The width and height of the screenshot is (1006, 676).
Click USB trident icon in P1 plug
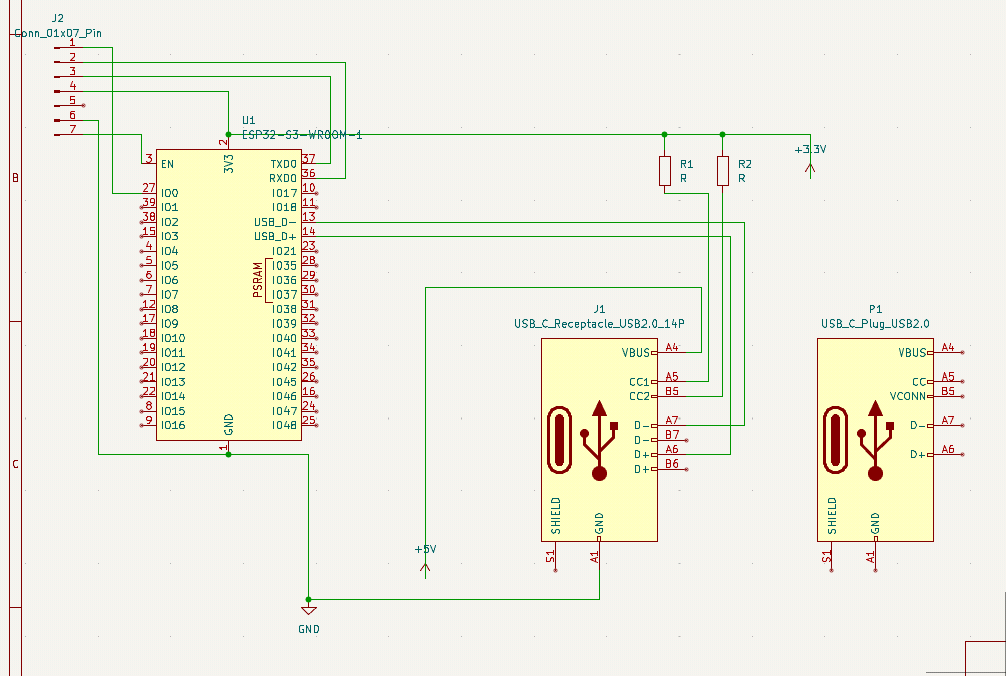[x=875, y=441]
